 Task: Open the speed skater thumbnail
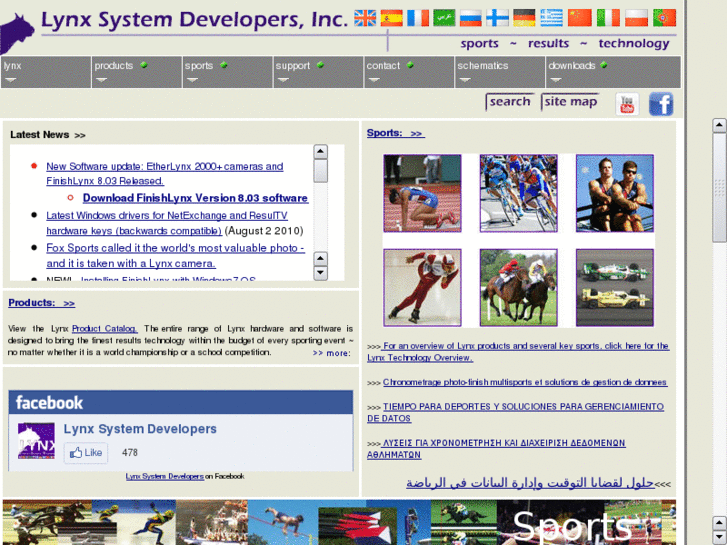coord(422,288)
